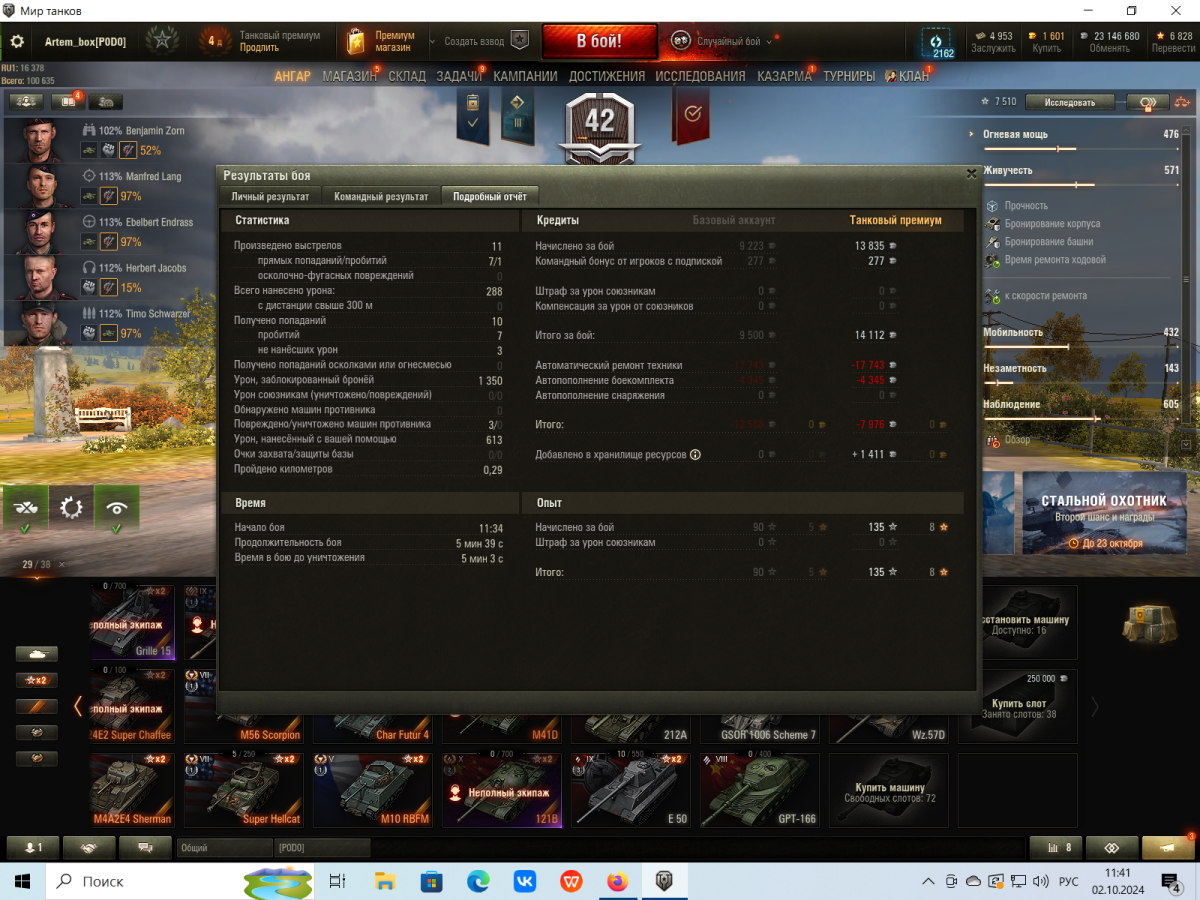Screen dimensions: 1200x900
Task: Click the info icon next to Добавлено в хранилище ресурсов
Action: tap(695, 454)
